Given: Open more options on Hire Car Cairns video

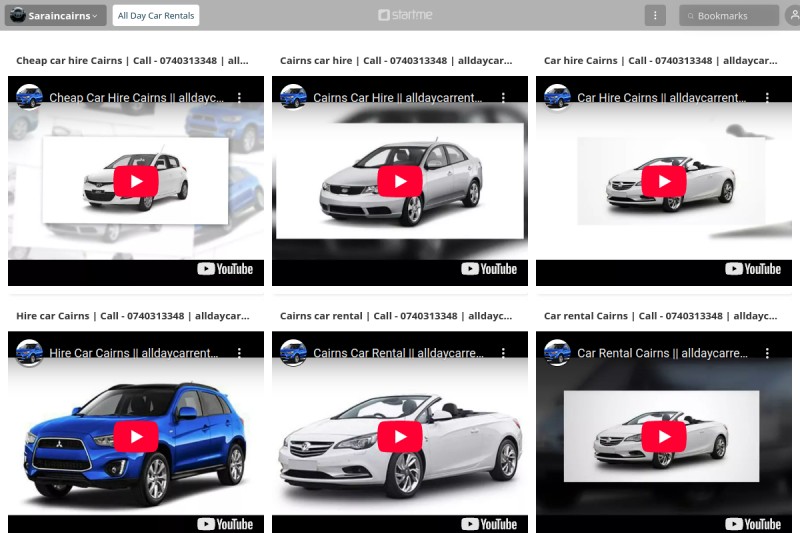Looking at the screenshot, I should (x=239, y=353).
